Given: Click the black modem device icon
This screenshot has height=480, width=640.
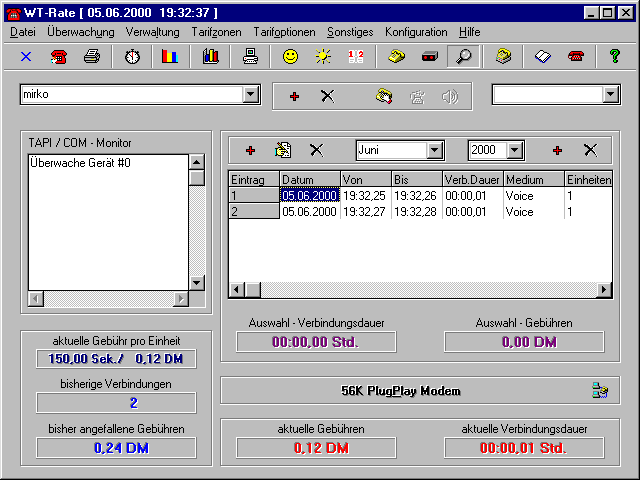Looking at the screenshot, I should [x=430, y=56].
